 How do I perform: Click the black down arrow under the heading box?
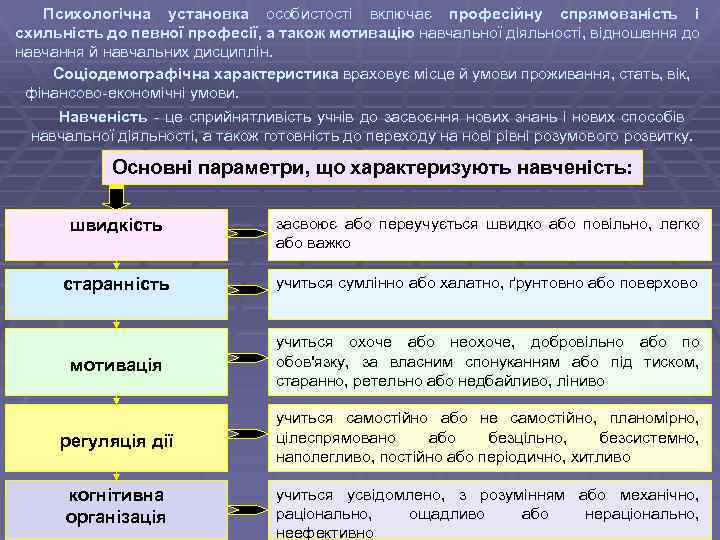[x=116, y=197]
